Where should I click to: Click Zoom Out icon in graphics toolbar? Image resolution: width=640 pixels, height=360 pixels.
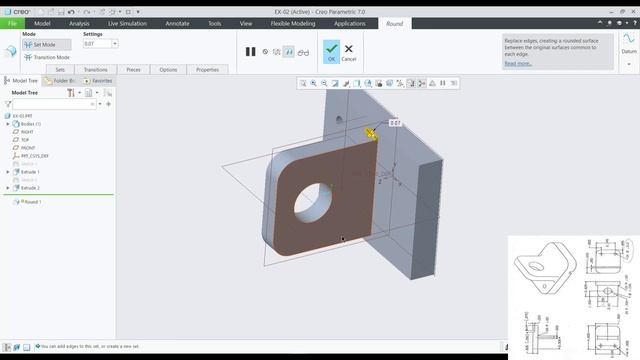click(324, 83)
